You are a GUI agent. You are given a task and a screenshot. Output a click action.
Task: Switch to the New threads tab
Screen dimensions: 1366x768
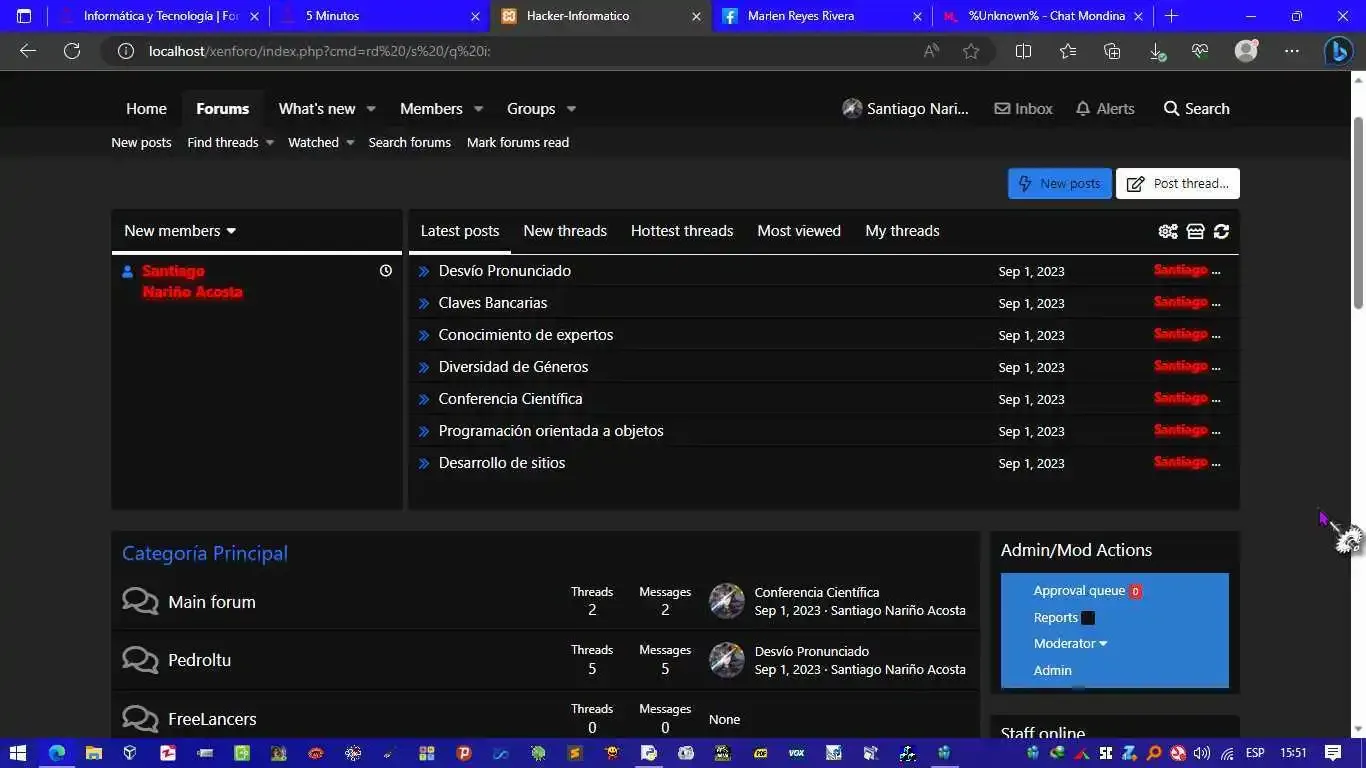565,231
